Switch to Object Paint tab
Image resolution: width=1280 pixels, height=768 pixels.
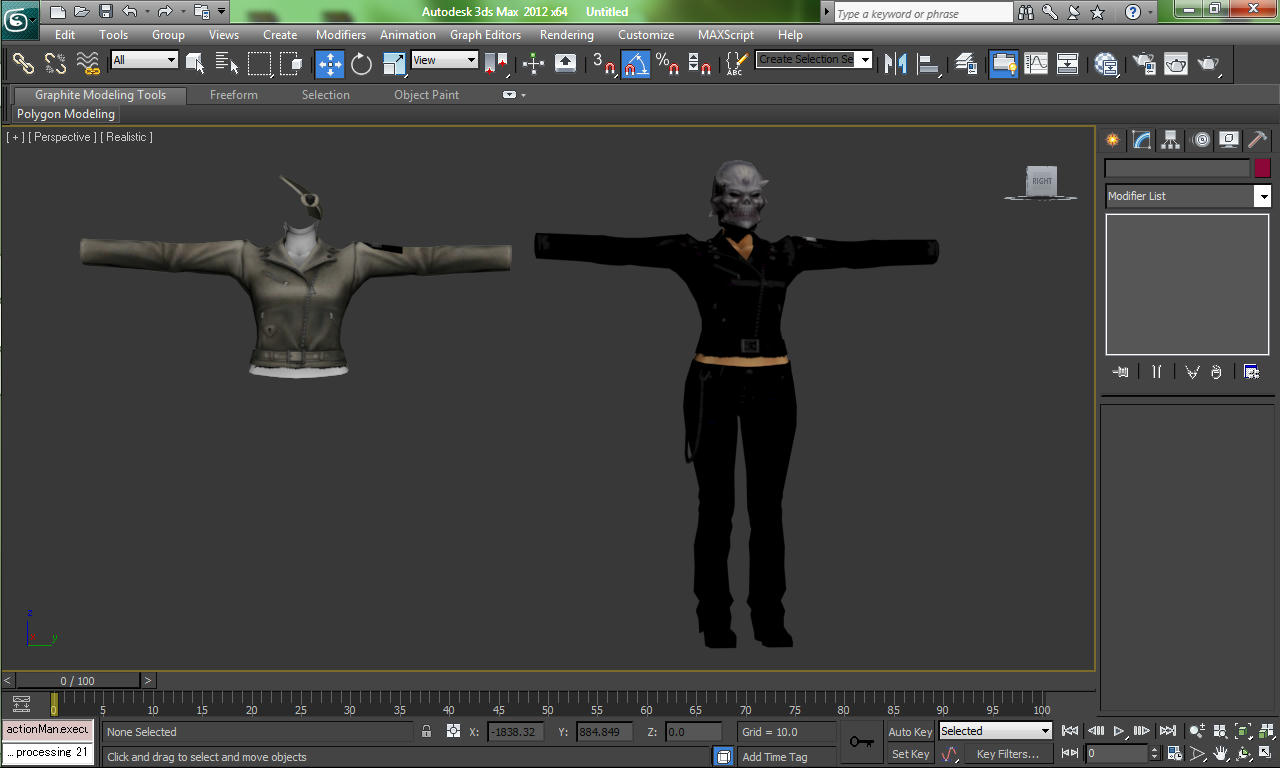(x=427, y=95)
